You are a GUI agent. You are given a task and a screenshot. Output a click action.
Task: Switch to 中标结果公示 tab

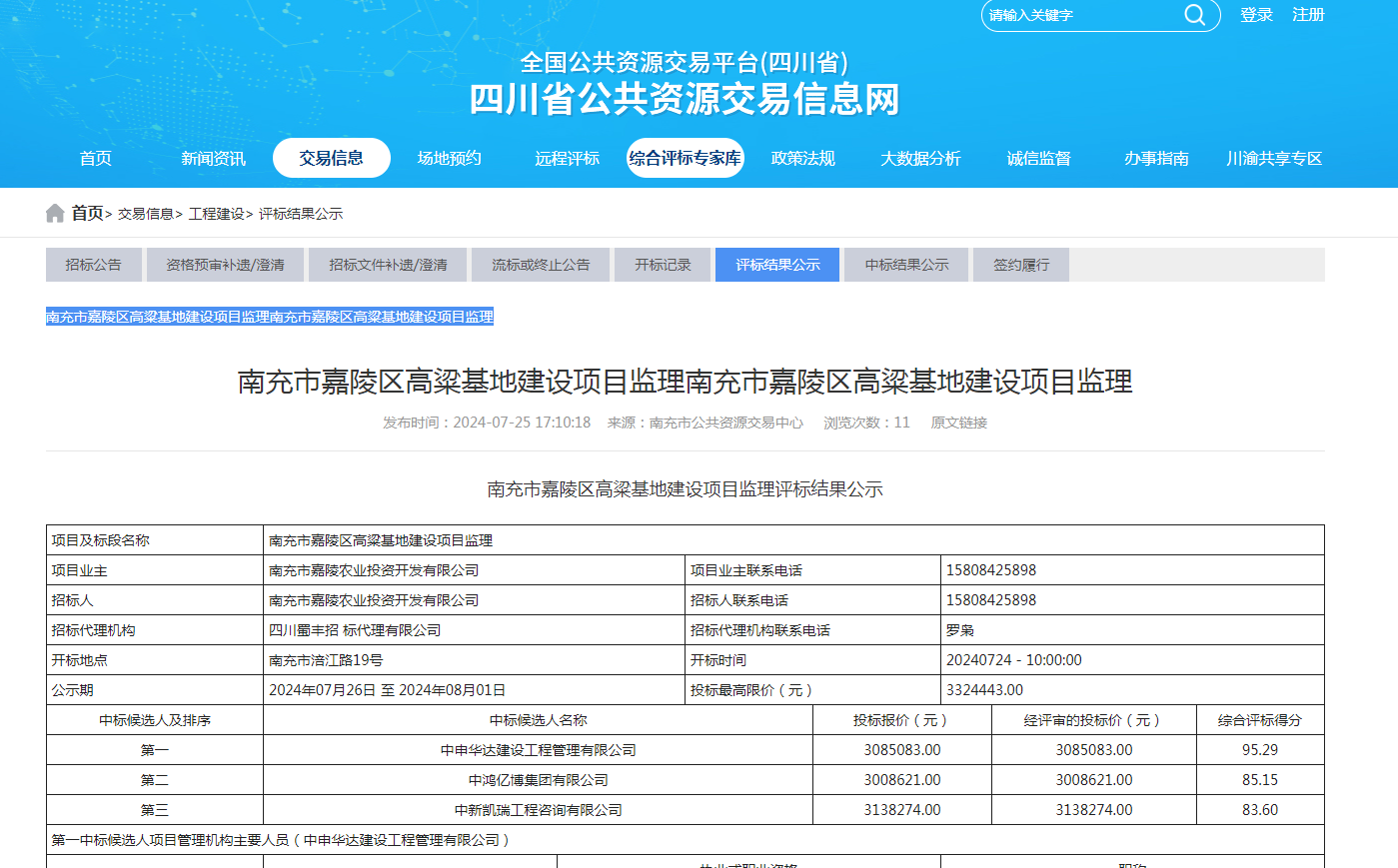[906, 265]
